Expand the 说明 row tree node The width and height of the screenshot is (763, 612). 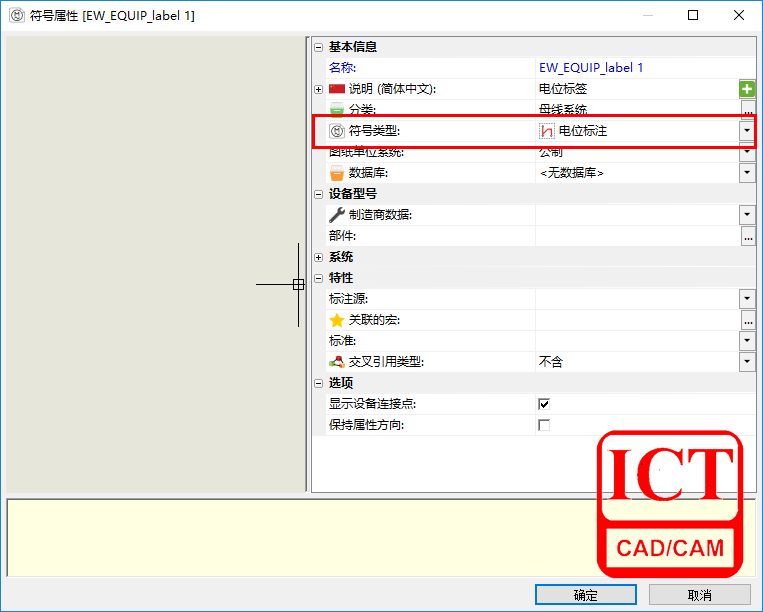tap(319, 89)
